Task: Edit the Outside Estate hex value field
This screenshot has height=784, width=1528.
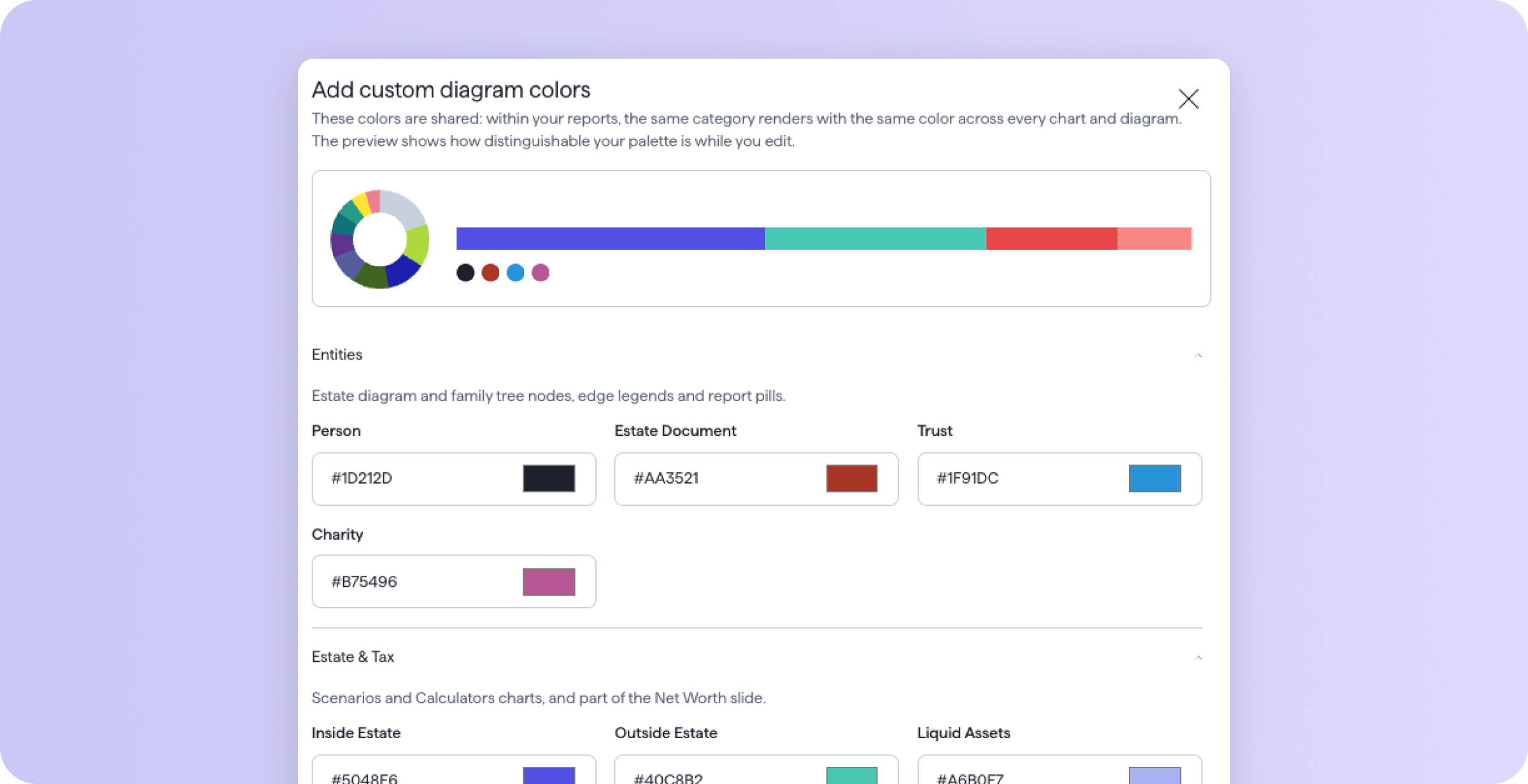Action: [x=668, y=778]
